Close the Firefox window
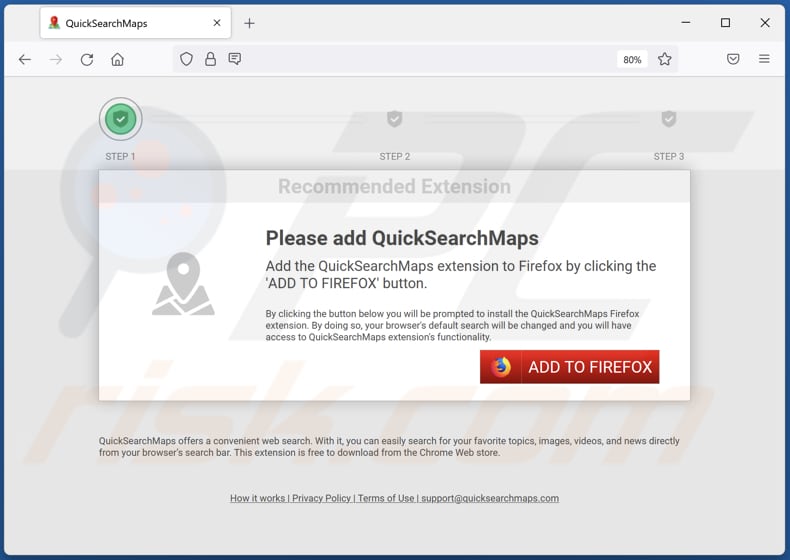 pyautogui.click(x=765, y=23)
